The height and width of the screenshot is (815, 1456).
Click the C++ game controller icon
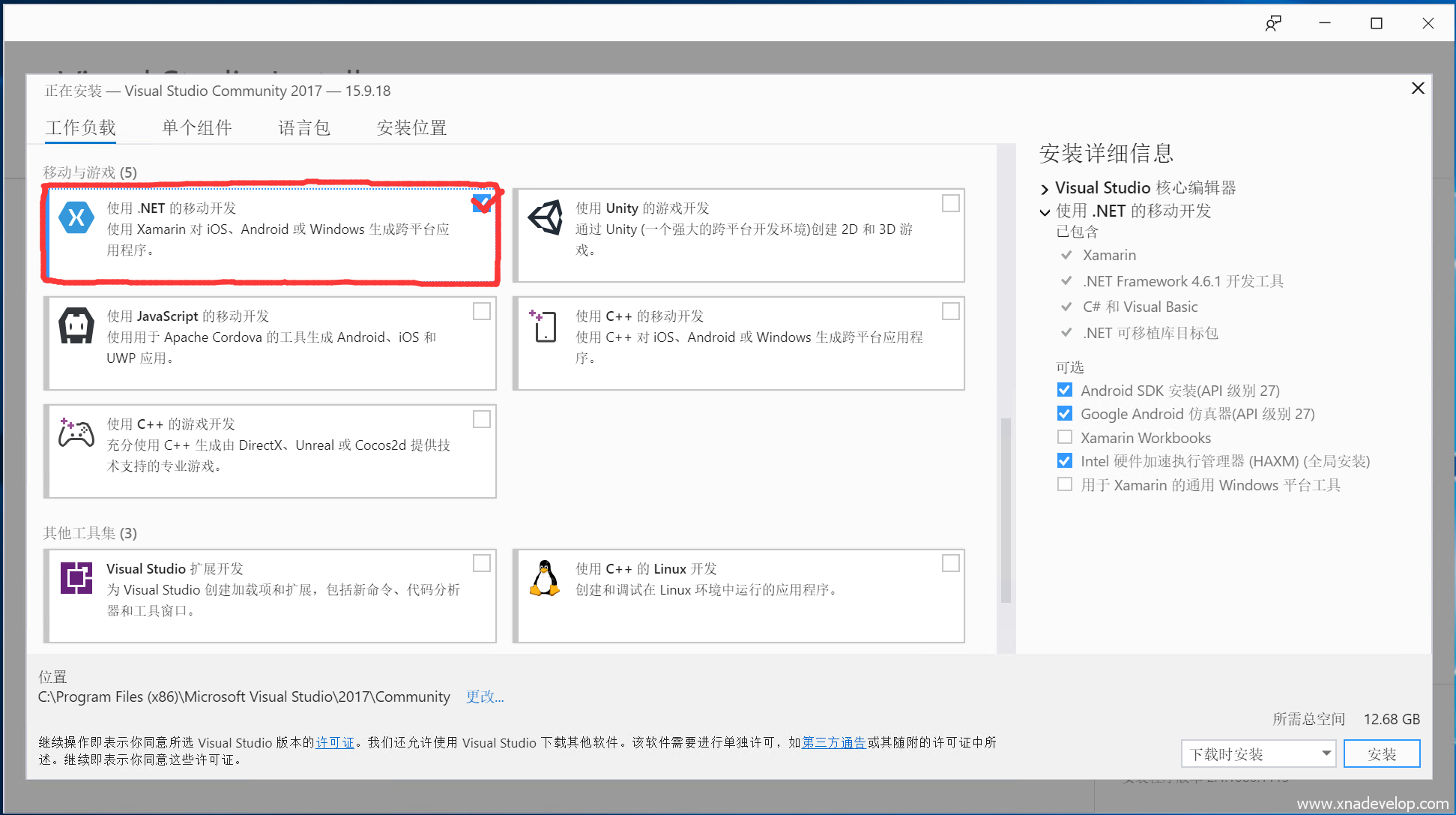click(76, 433)
